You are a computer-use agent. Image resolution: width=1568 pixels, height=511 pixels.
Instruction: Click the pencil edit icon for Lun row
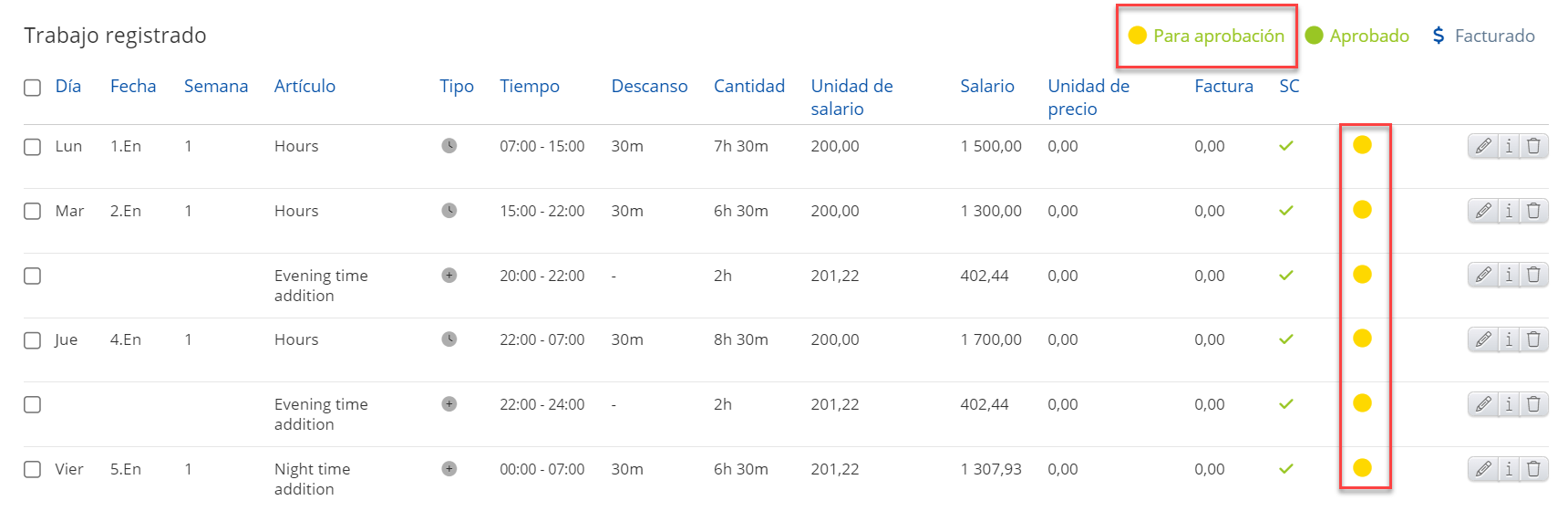[1483, 146]
